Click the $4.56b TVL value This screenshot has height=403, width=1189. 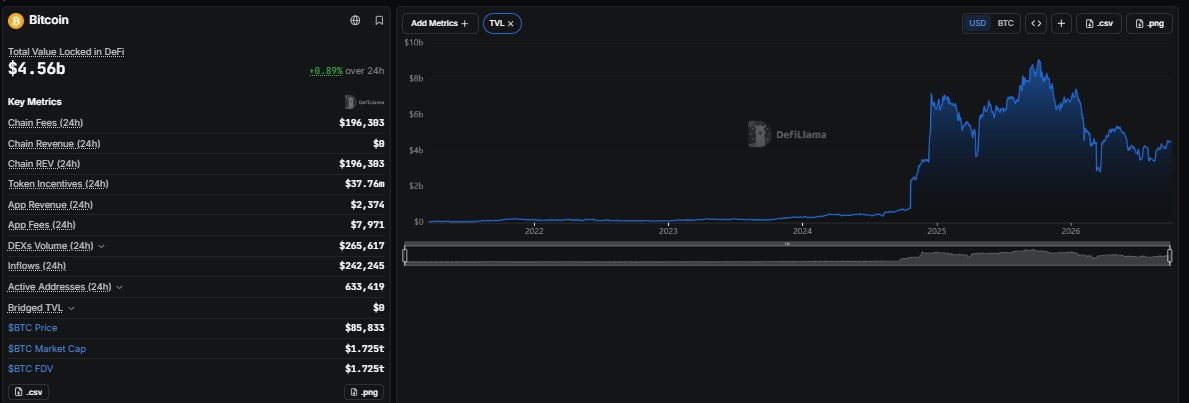tap(36, 69)
